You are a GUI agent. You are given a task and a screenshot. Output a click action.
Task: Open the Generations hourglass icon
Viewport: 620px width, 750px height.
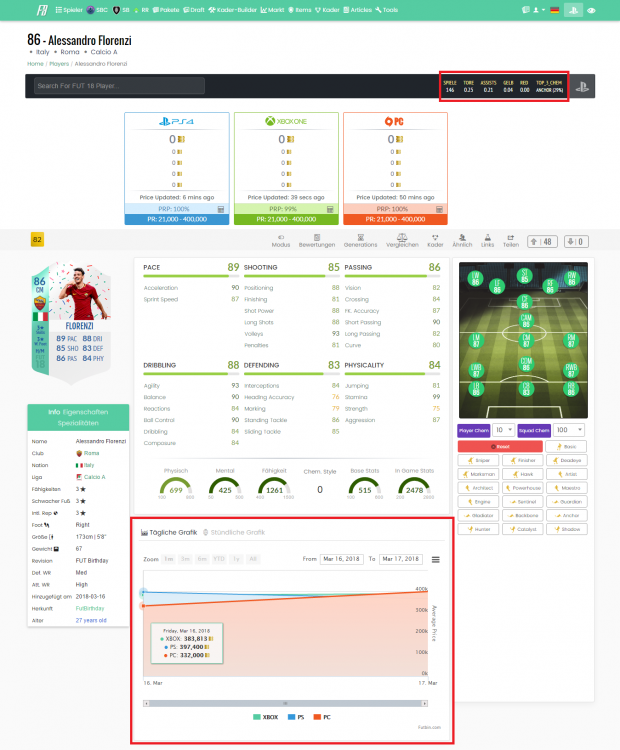click(360, 241)
